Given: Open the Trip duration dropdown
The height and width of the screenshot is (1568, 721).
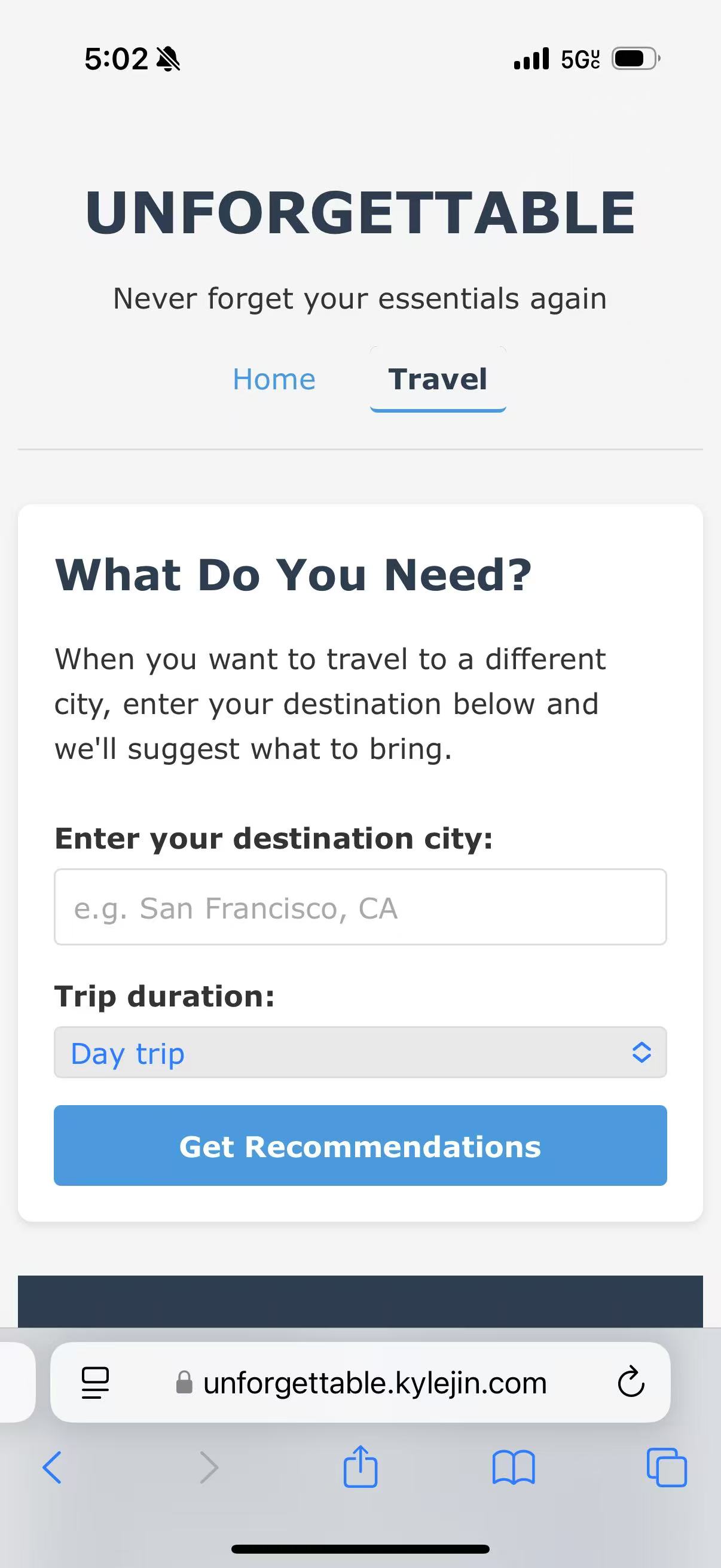Looking at the screenshot, I should 360,1053.
